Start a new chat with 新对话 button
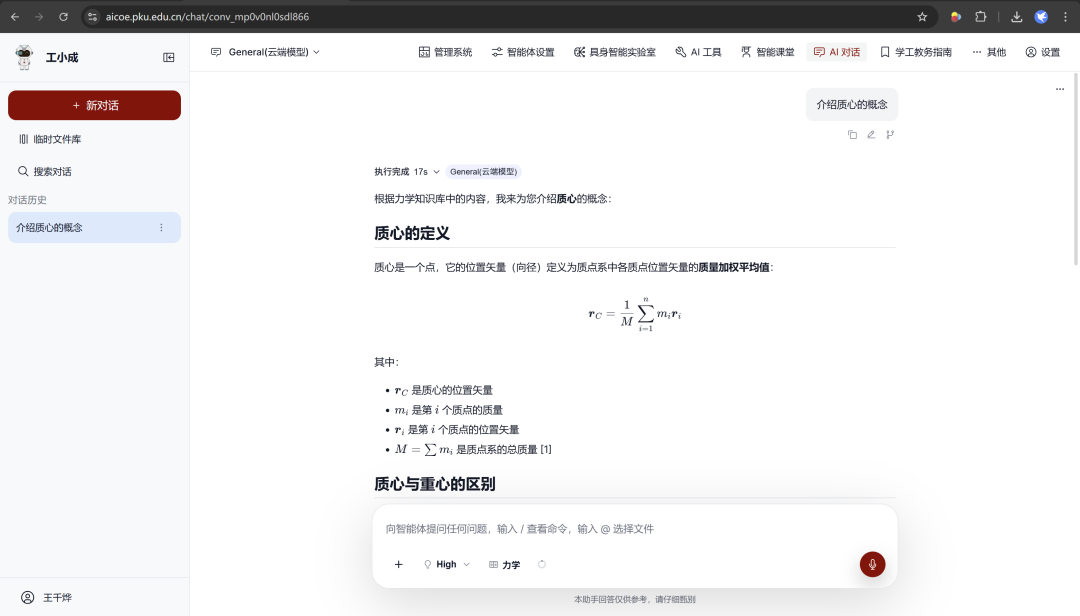Viewport: 1080px width, 616px height. [x=94, y=105]
